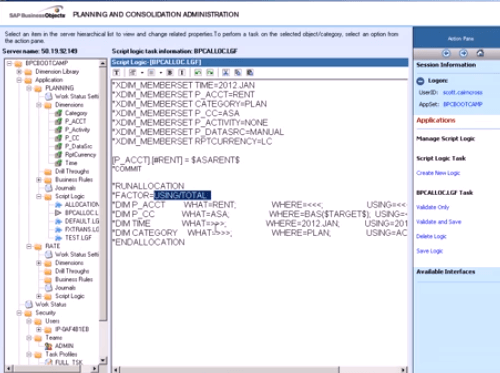Screen dimensions: 500x373
Task: Collapse the Logon session information section
Action: pyautogui.click(x=420, y=81)
